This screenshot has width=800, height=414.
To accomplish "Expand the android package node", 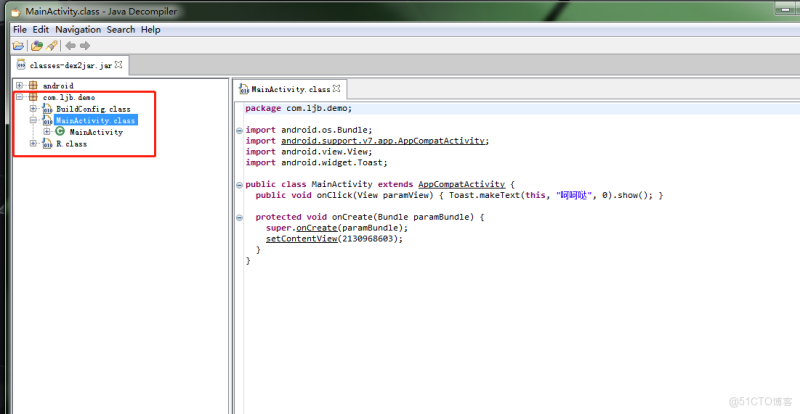I will [x=19, y=85].
